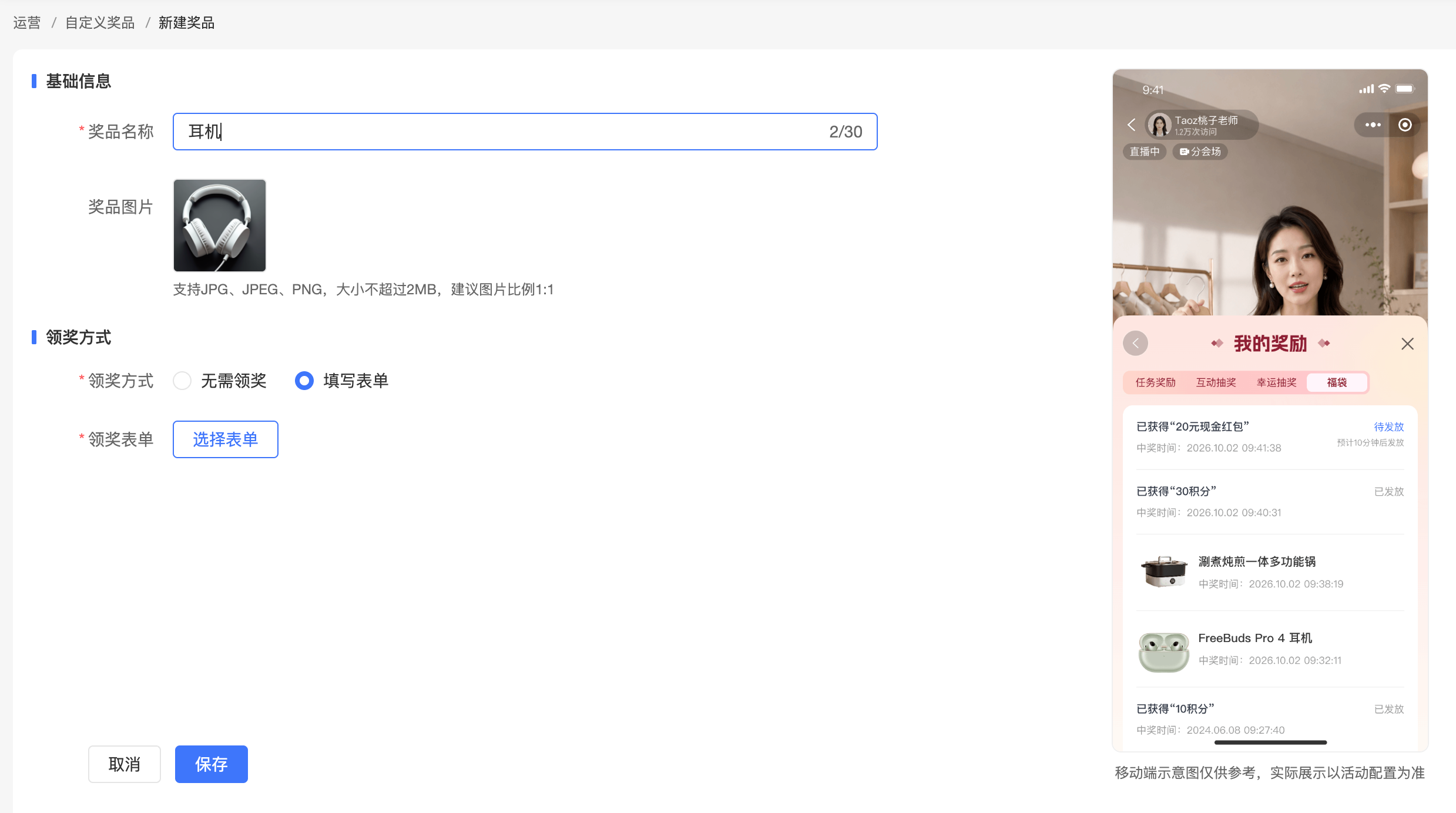Tap the Taoz桃子老师 avatar
Screen dimensions: 1456x813
coord(1159,125)
